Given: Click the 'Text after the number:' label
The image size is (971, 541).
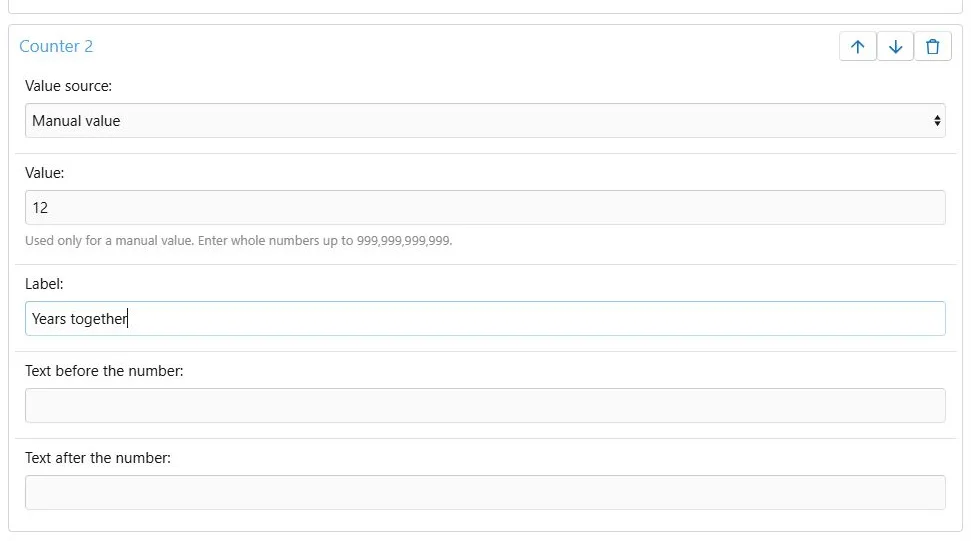Looking at the screenshot, I should click(x=98, y=458).
